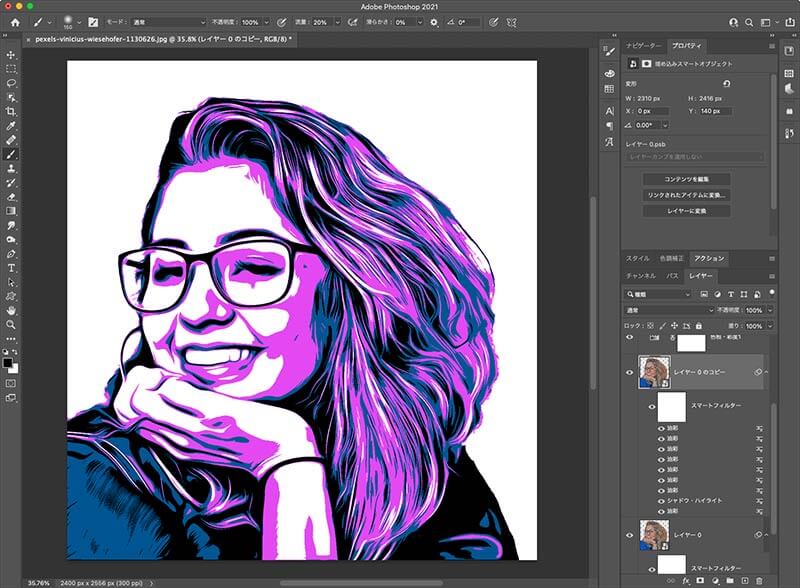Toggle smart filters visibility on copy layer

point(652,407)
